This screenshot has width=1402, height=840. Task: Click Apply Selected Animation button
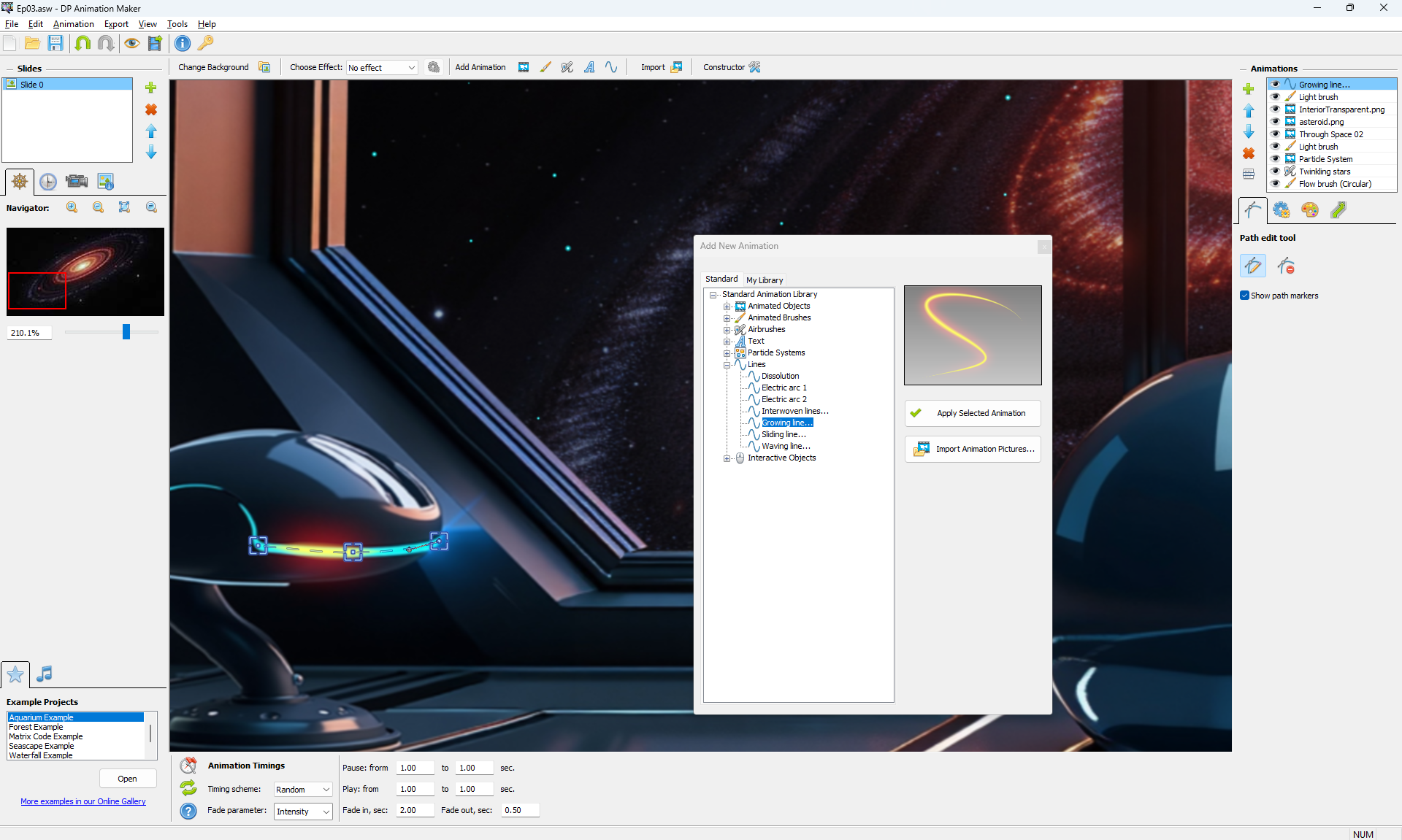coord(972,413)
